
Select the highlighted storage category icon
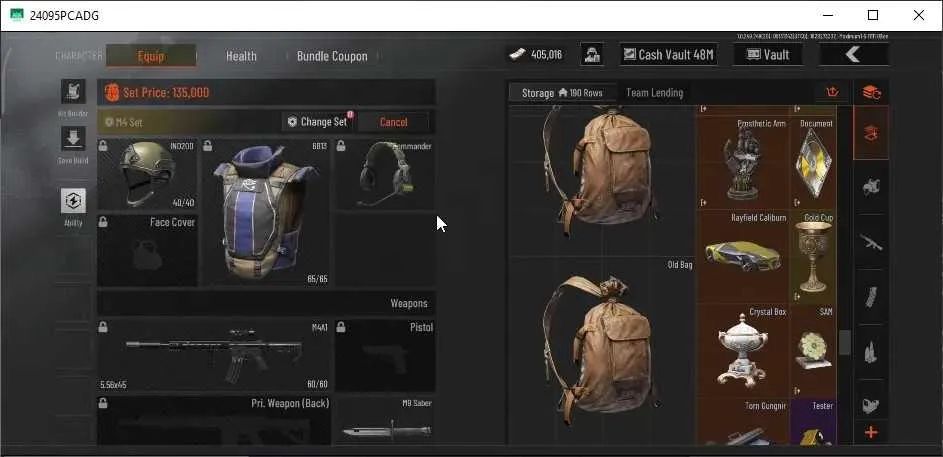coord(871,133)
